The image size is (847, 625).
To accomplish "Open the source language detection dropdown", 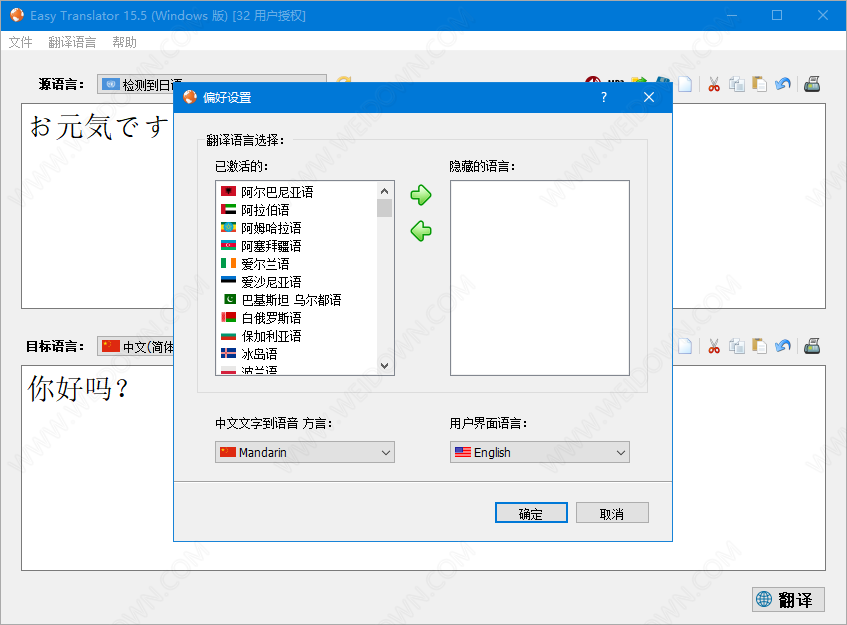I will coord(211,85).
